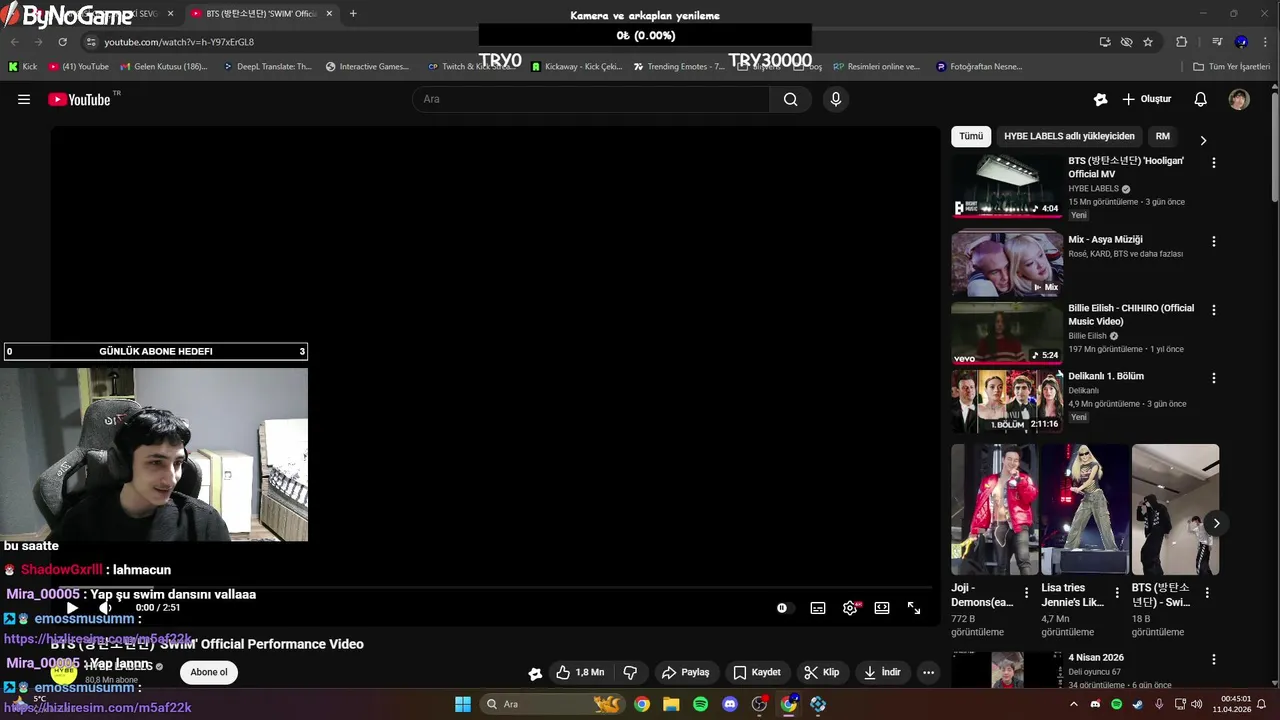1280x720 pixels.
Task: Open YouTube notifications bell
Action: (1201, 99)
